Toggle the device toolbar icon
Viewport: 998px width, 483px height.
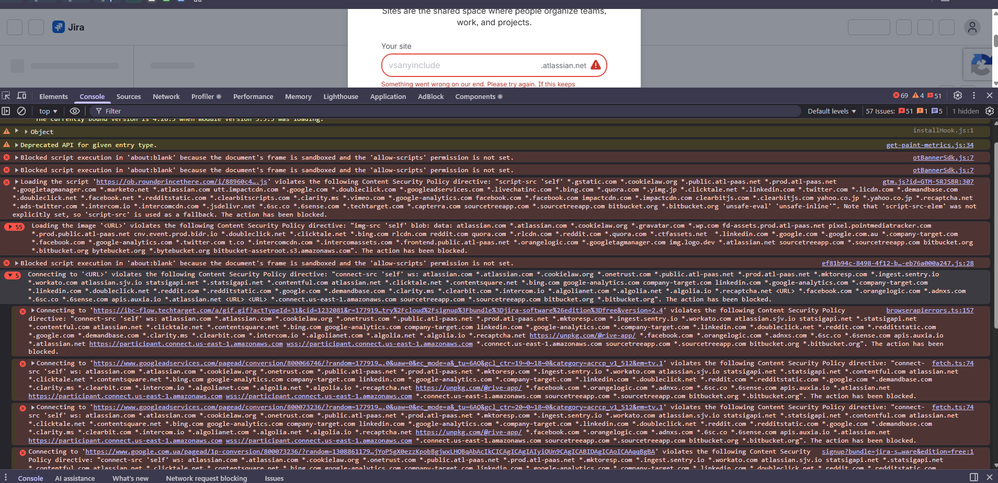(x=21, y=96)
